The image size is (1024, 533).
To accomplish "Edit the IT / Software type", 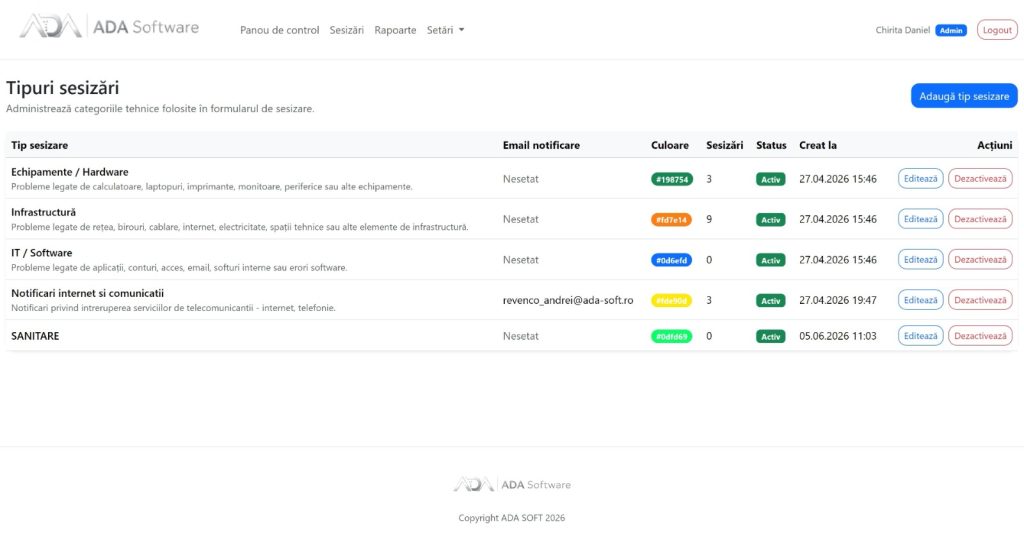I will 920,260.
